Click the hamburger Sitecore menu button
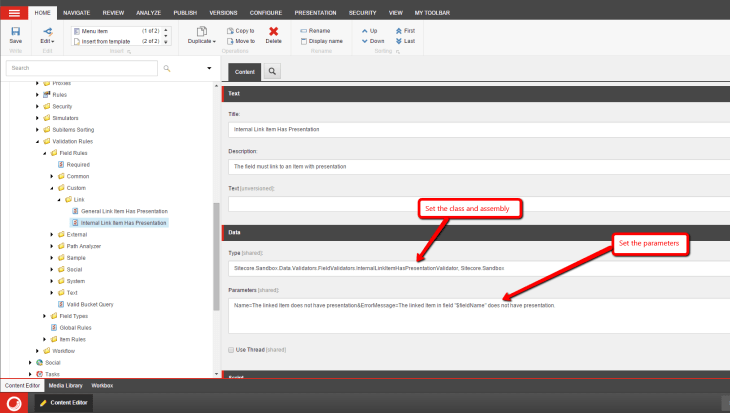730x413 pixels. pyautogui.click(x=14, y=13)
